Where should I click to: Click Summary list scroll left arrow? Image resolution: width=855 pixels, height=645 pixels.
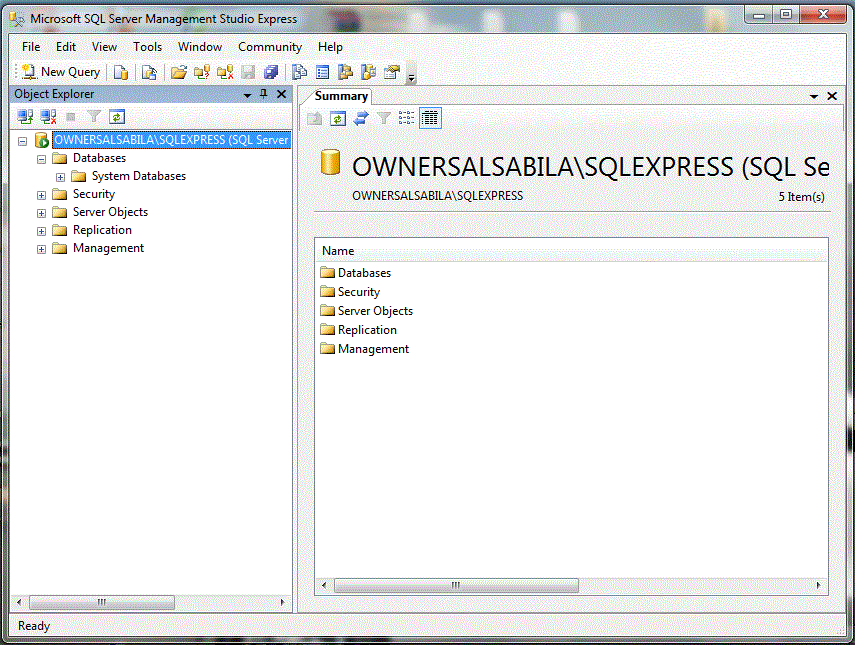click(324, 586)
